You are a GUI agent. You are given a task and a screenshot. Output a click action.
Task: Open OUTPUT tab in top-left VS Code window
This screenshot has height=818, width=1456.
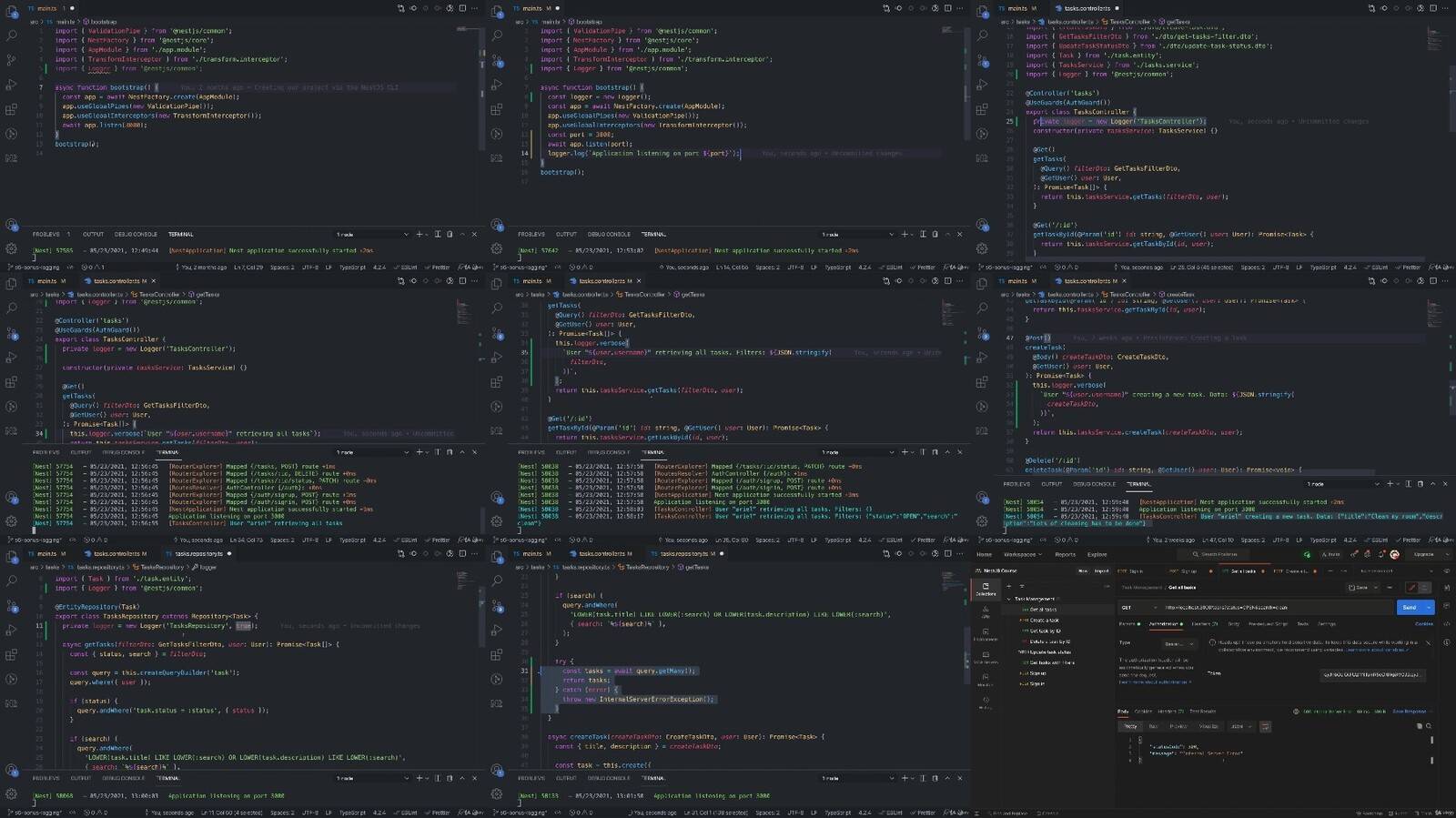[x=93, y=234]
